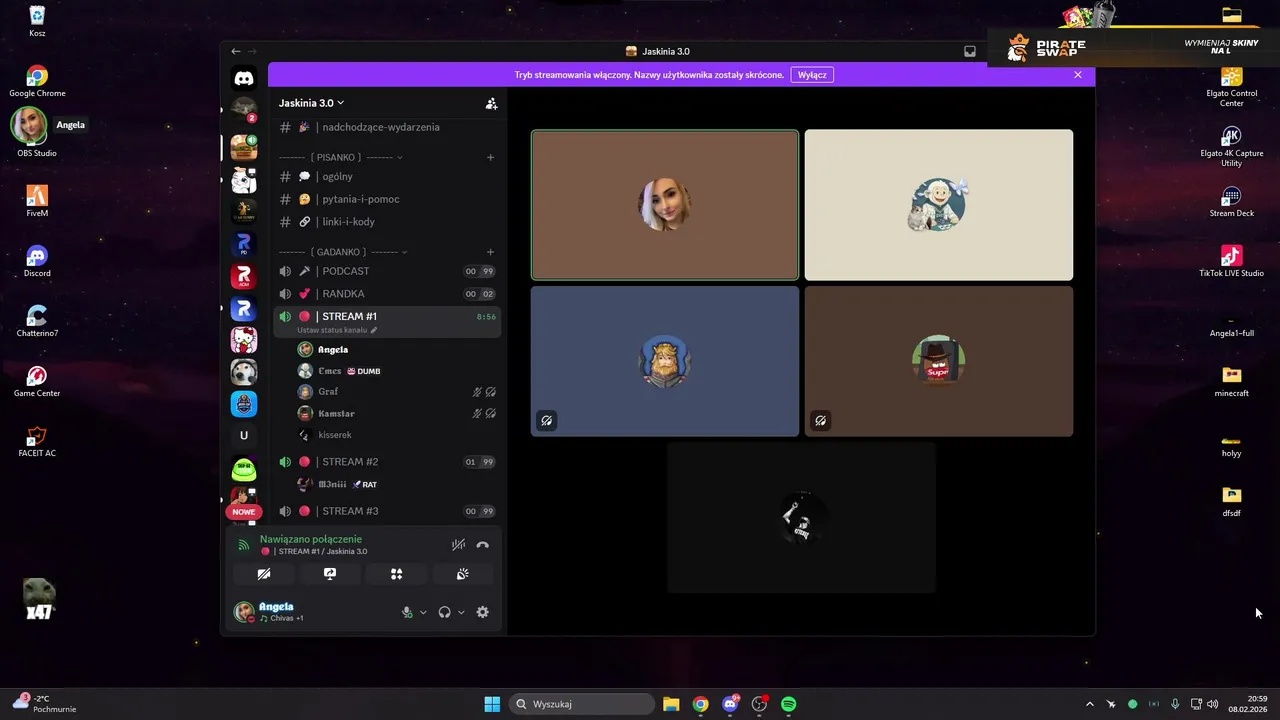Collapse the PISANKO category
The image size is (1280, 720).
tap(340, 157)
